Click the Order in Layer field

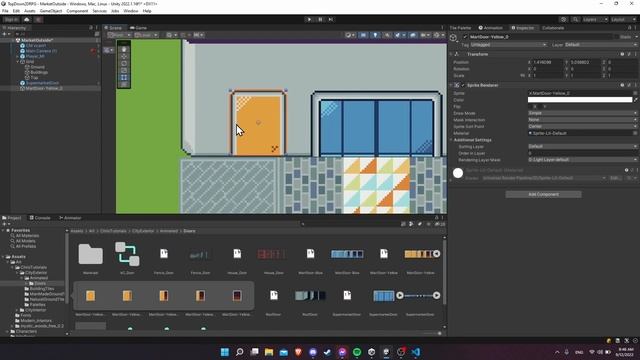pyautogui.click(x=582, y=153)
